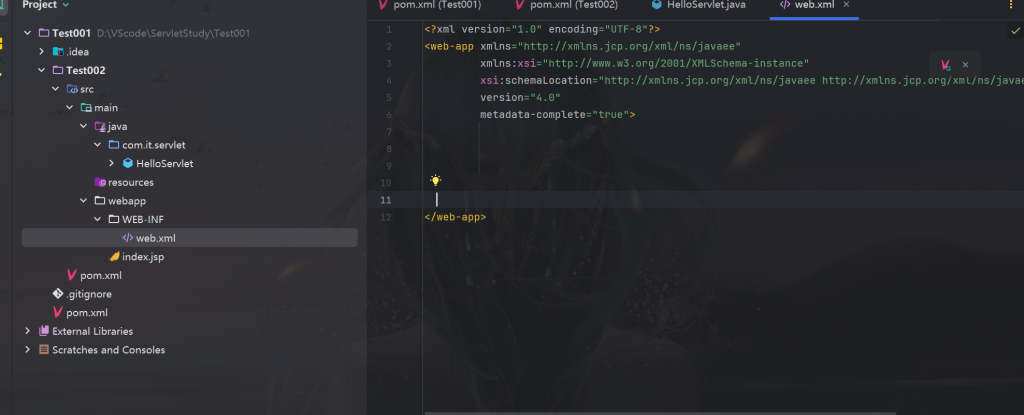The image size is (1024, 415).
Task: Open the editor tabs kebab menu
Action: (1012, 5)
